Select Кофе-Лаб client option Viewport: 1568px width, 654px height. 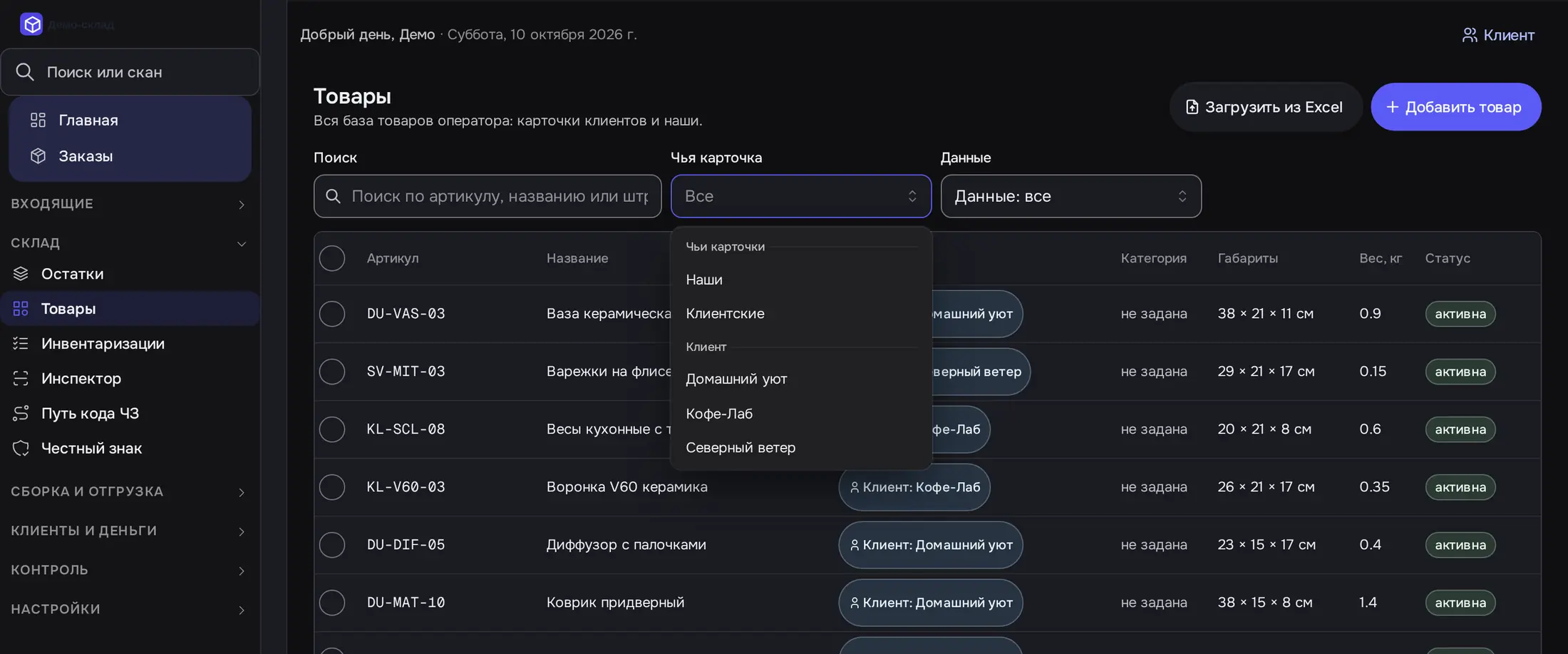point(801,414)
